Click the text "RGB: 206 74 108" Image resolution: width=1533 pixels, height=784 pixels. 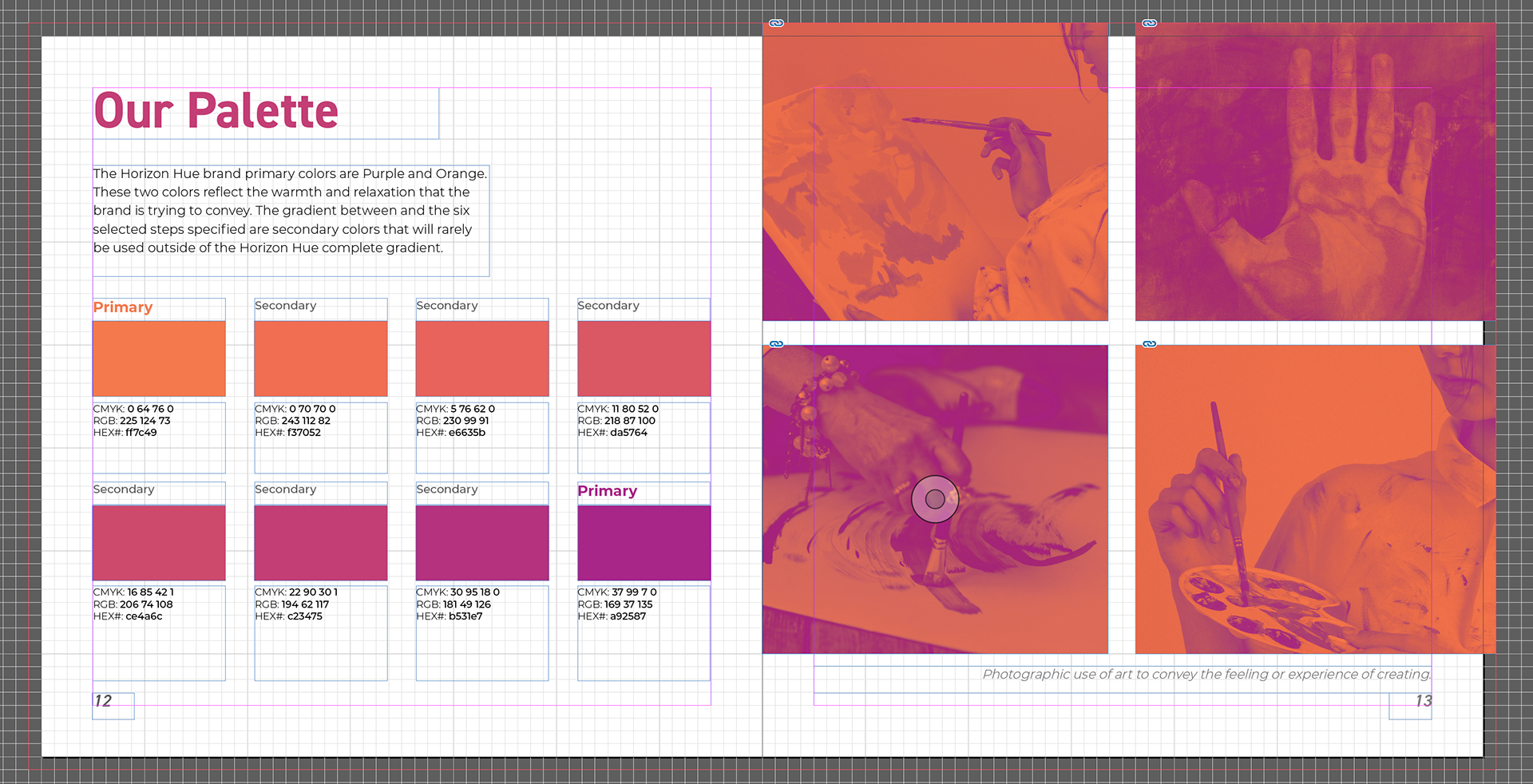[133, 604]
